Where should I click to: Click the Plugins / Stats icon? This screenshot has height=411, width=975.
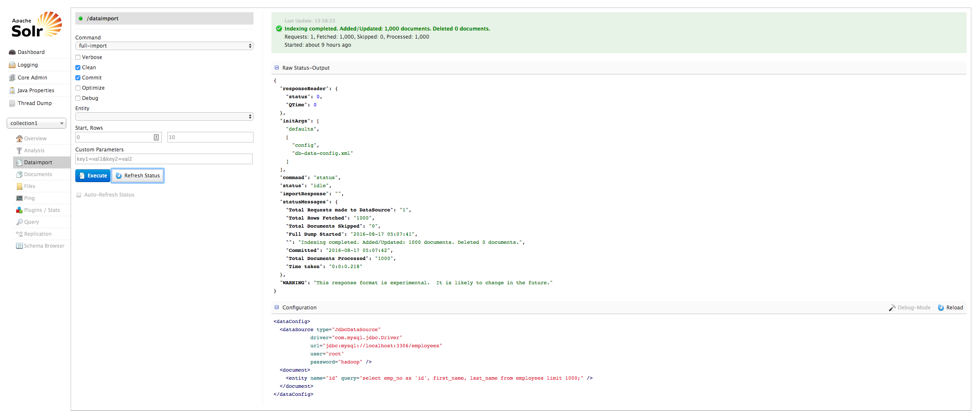tap(19, 210)
